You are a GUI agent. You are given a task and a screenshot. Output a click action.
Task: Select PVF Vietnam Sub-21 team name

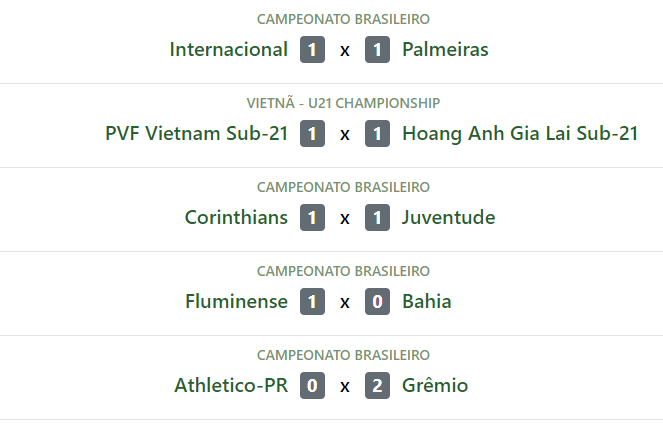coord(196,133)
